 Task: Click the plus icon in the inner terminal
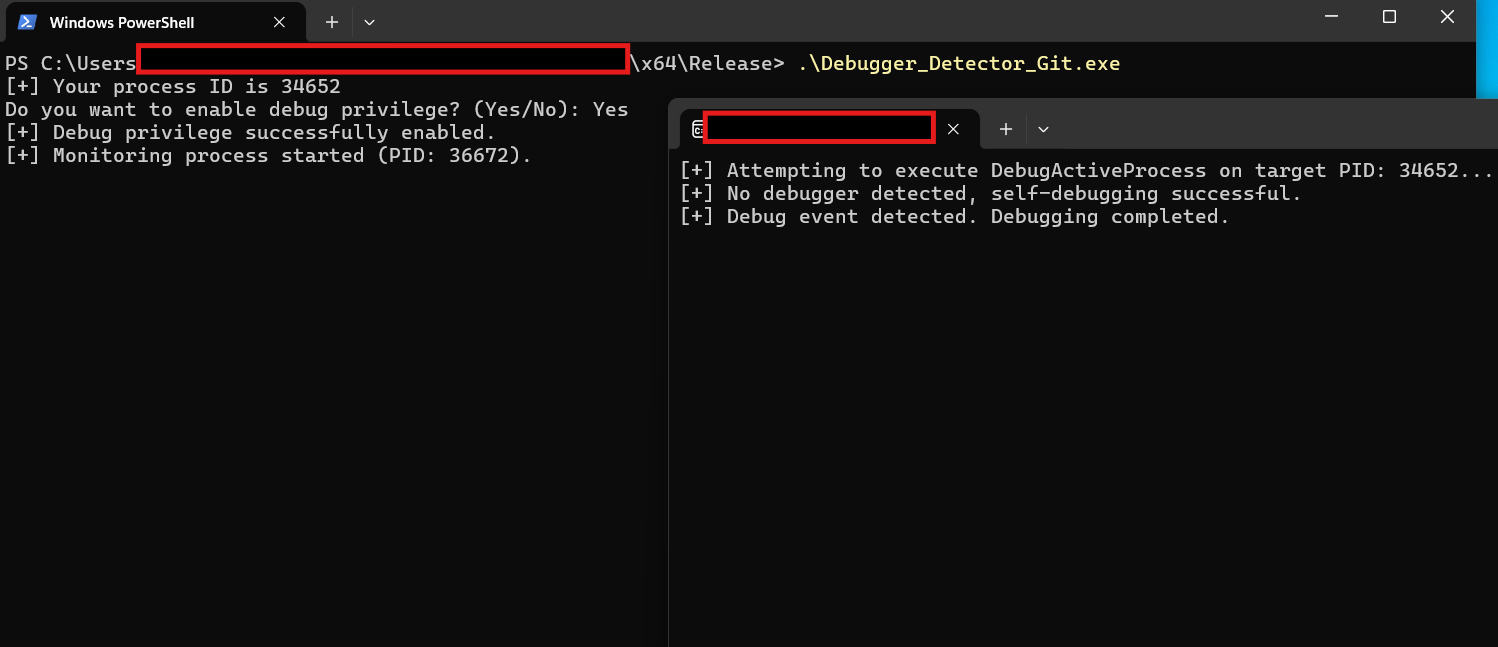click(x=1005, y=128)
